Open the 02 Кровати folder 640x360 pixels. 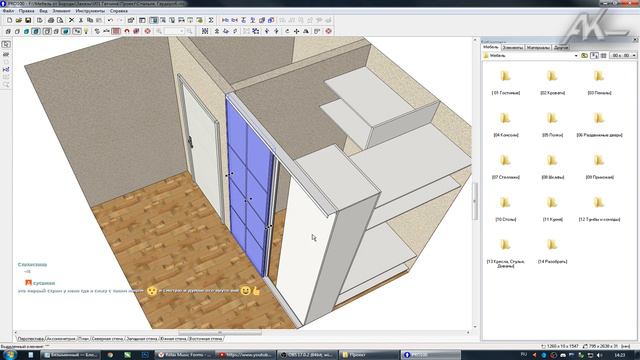pyautogui.click(x=553, y=82)
